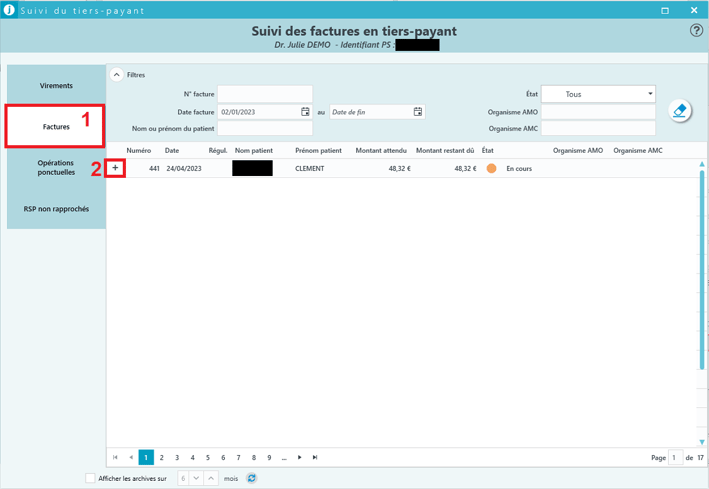Expand invoice 441 row details
709x489 pixels.
[115, 168]
